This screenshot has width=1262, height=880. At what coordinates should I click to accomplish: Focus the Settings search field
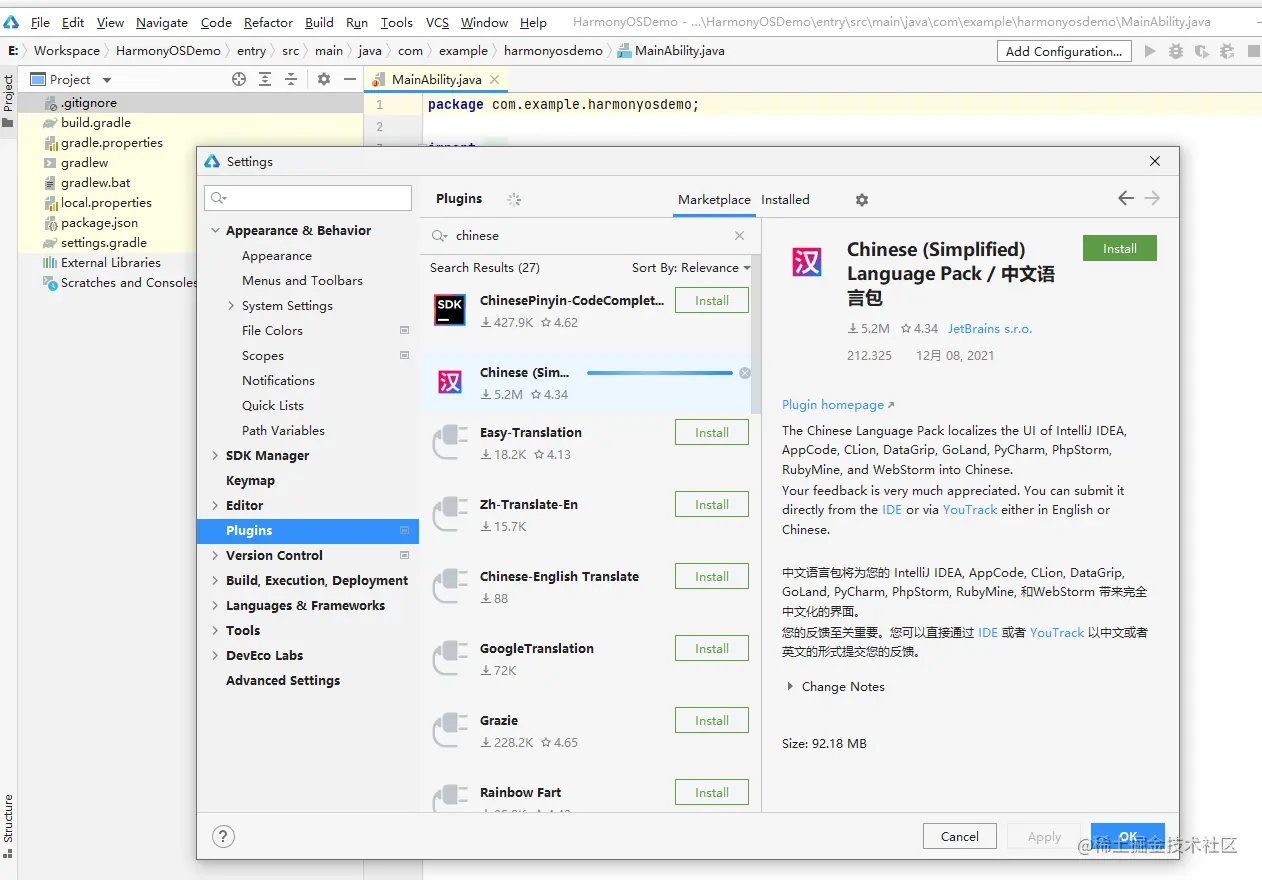click(x=308, y=198)
